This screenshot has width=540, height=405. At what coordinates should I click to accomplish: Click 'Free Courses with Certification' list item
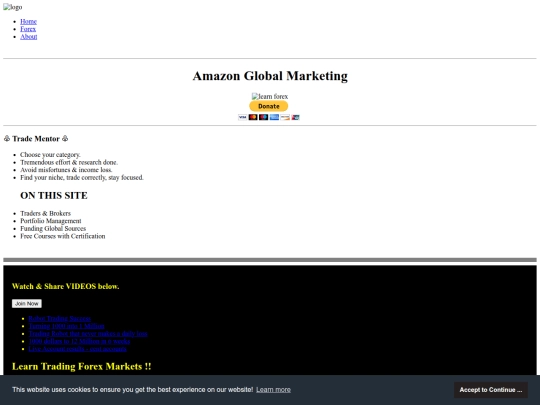63,236
